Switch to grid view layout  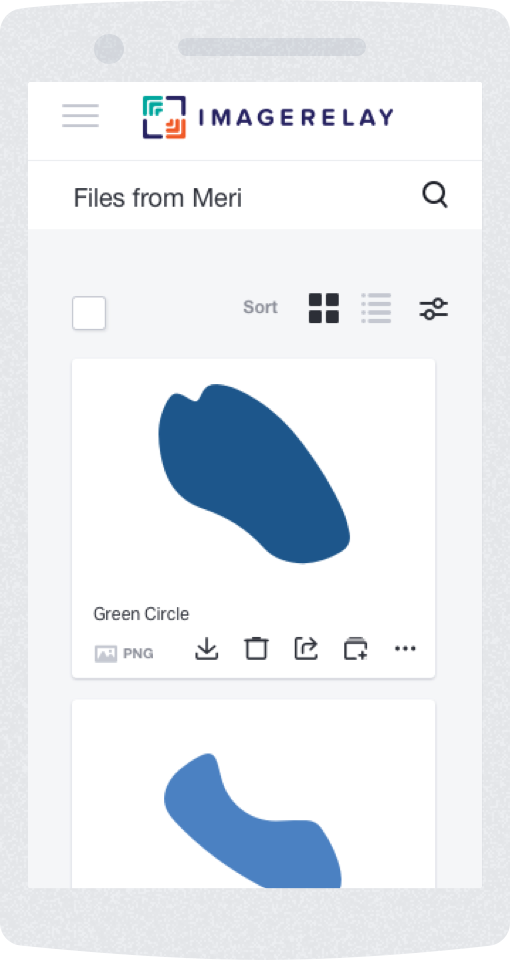pos(324,308)
